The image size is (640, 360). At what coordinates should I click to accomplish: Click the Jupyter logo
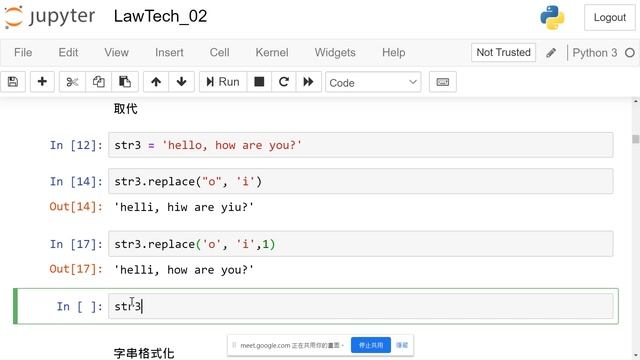click(x=49, y=17)
